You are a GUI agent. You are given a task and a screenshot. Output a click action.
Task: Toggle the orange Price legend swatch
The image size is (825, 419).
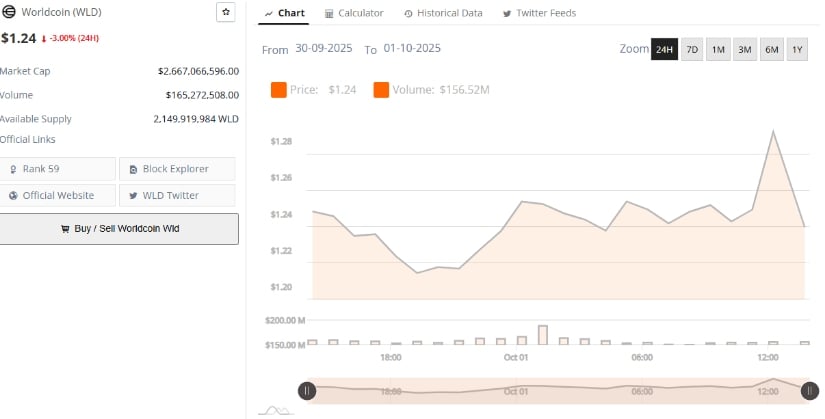279,90
